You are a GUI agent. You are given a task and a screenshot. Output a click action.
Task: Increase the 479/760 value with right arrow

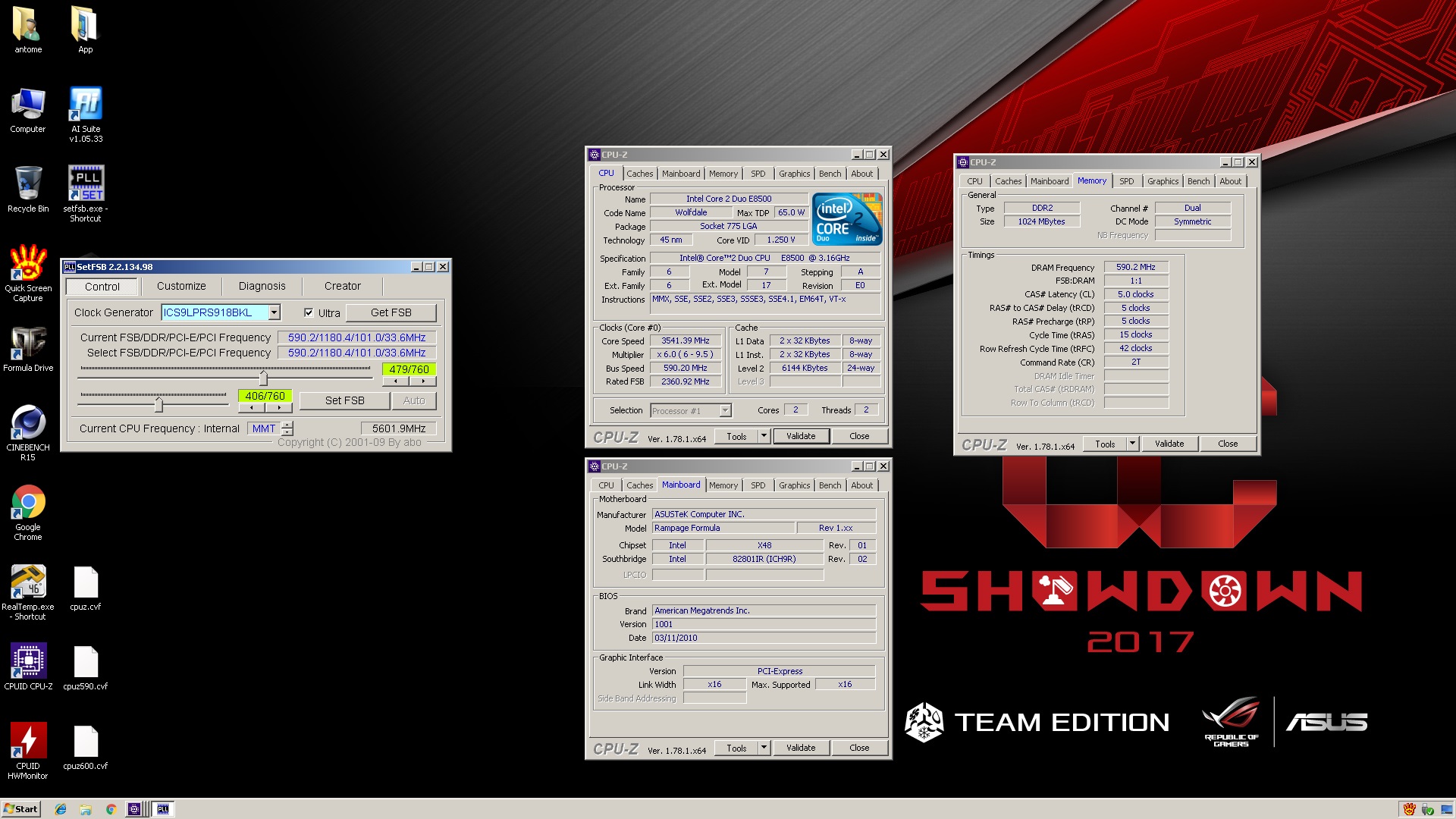point(422,381)
